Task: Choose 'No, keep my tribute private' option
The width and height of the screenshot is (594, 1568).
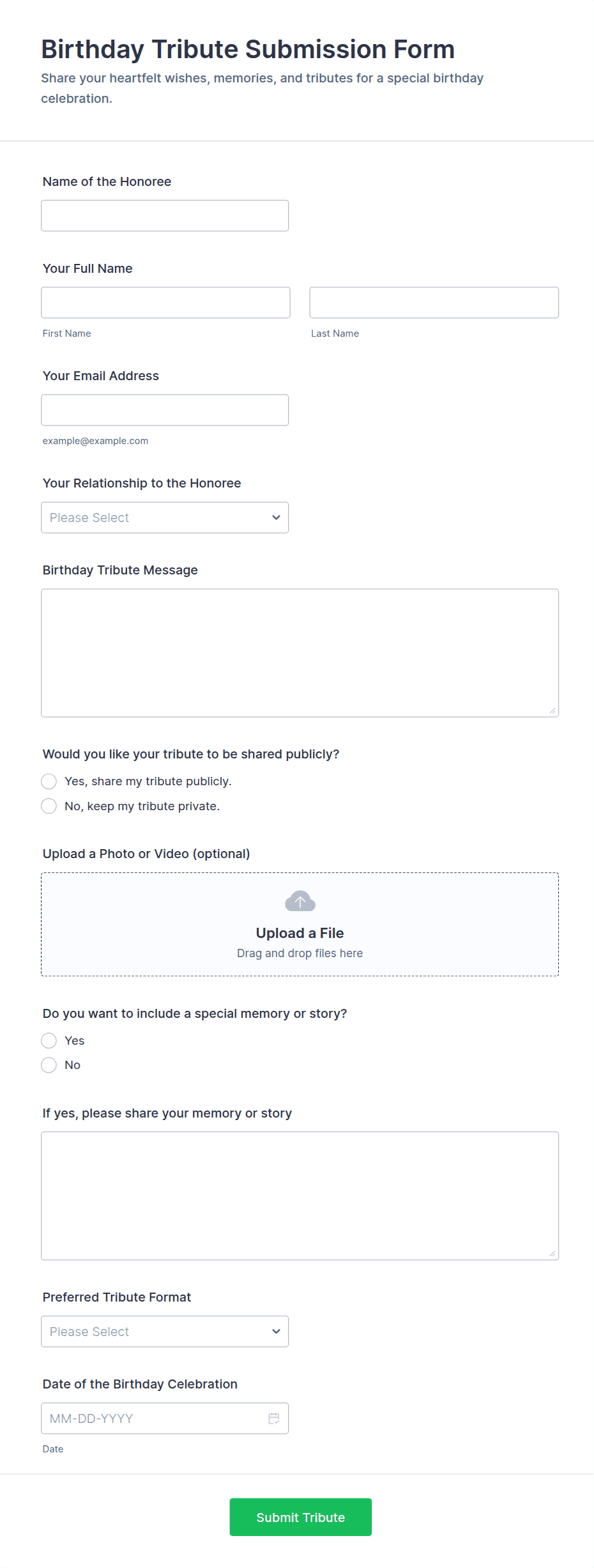Action: [x=49, y=806]
